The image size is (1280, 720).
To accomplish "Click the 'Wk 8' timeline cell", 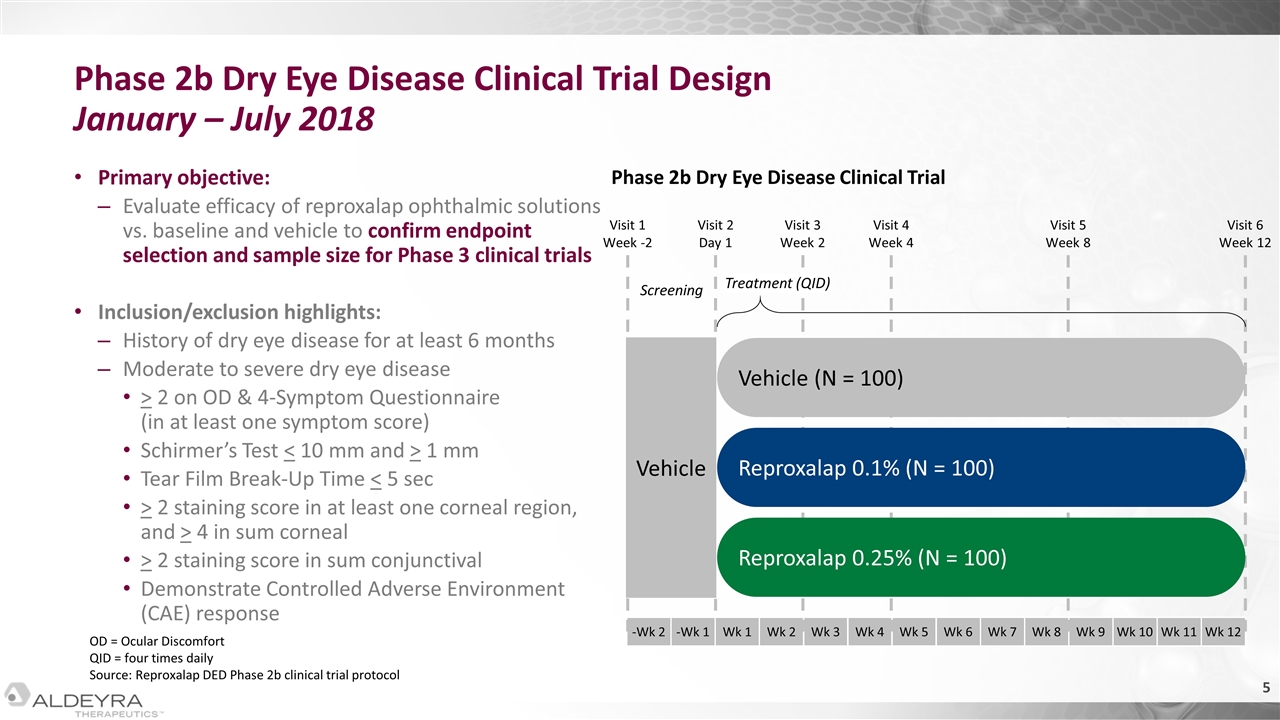I will (1047, 632).
